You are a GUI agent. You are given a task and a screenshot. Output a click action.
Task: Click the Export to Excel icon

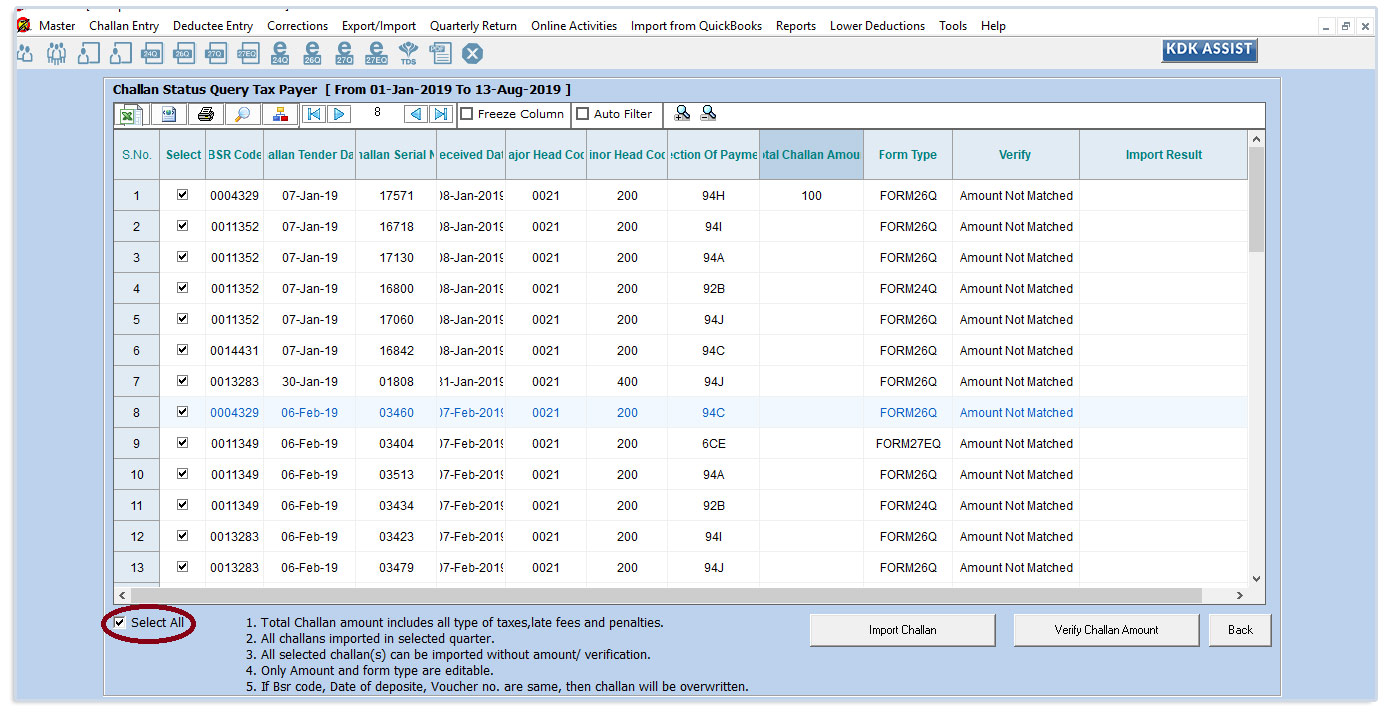click(129, 114)
